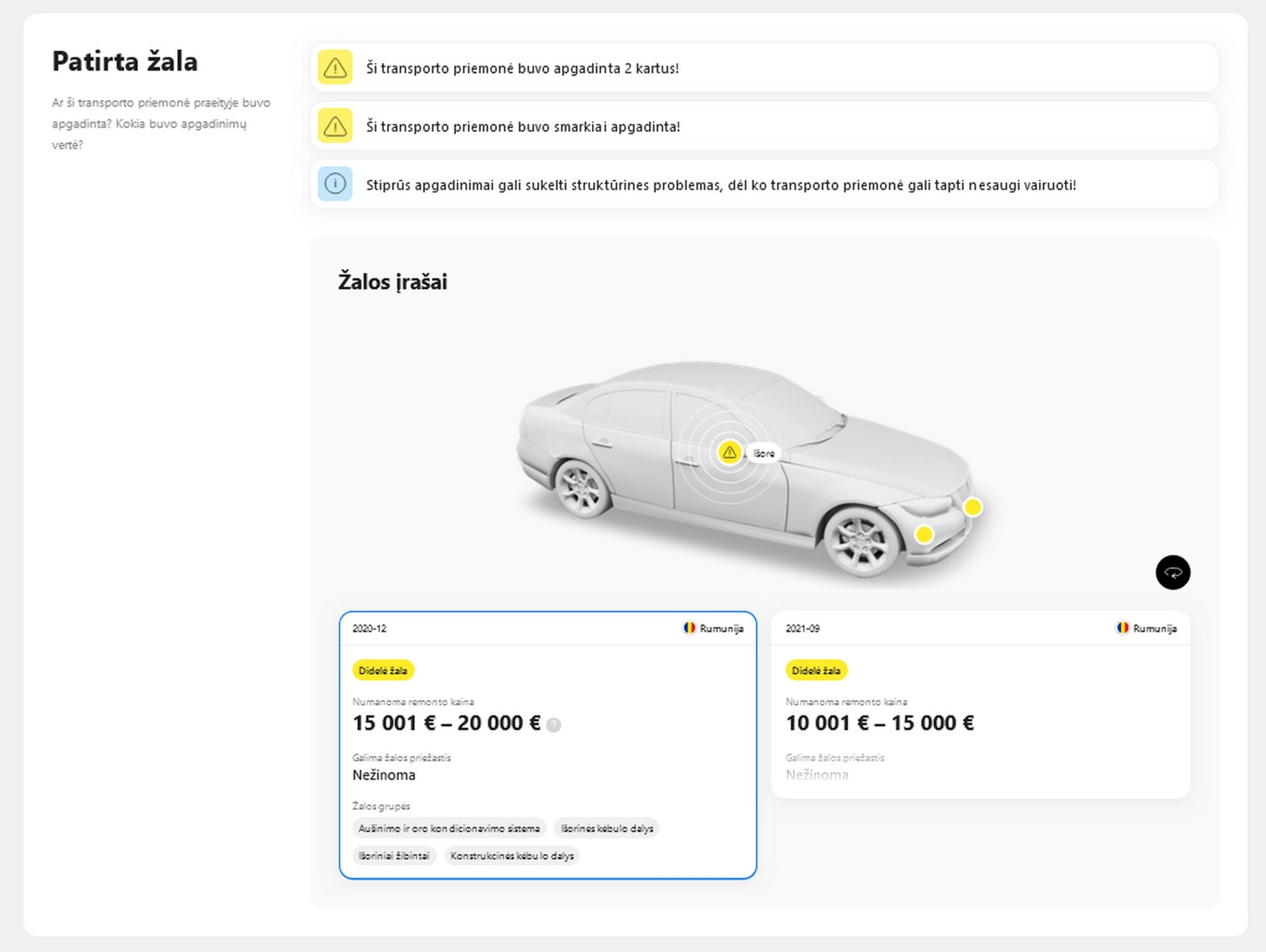Click the warning icon for 2 damages
This screenshot has width=1266, height=952.
coord(335,68)
